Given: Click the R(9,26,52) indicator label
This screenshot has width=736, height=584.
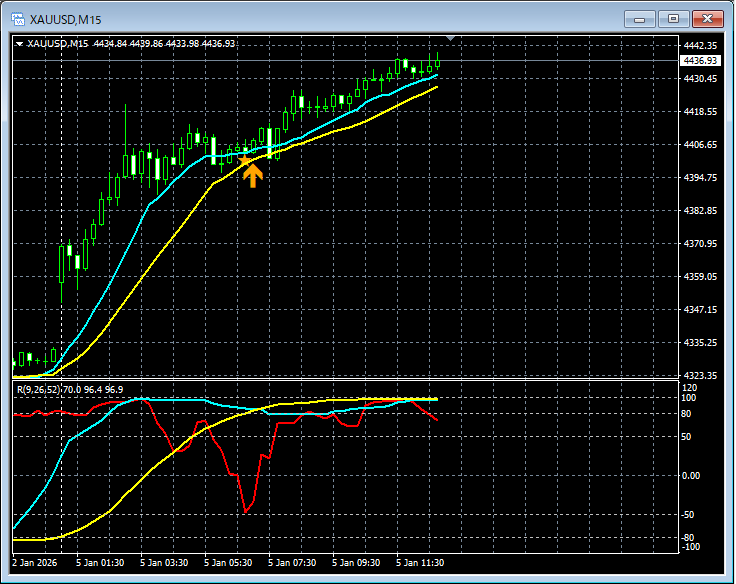Looking at the screenshot, I should (38, 390).
